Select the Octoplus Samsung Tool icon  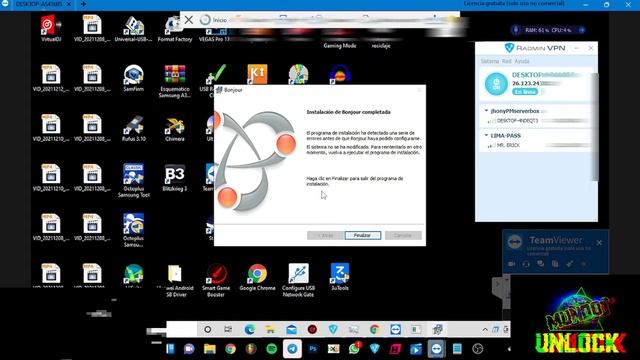[133, 181]
